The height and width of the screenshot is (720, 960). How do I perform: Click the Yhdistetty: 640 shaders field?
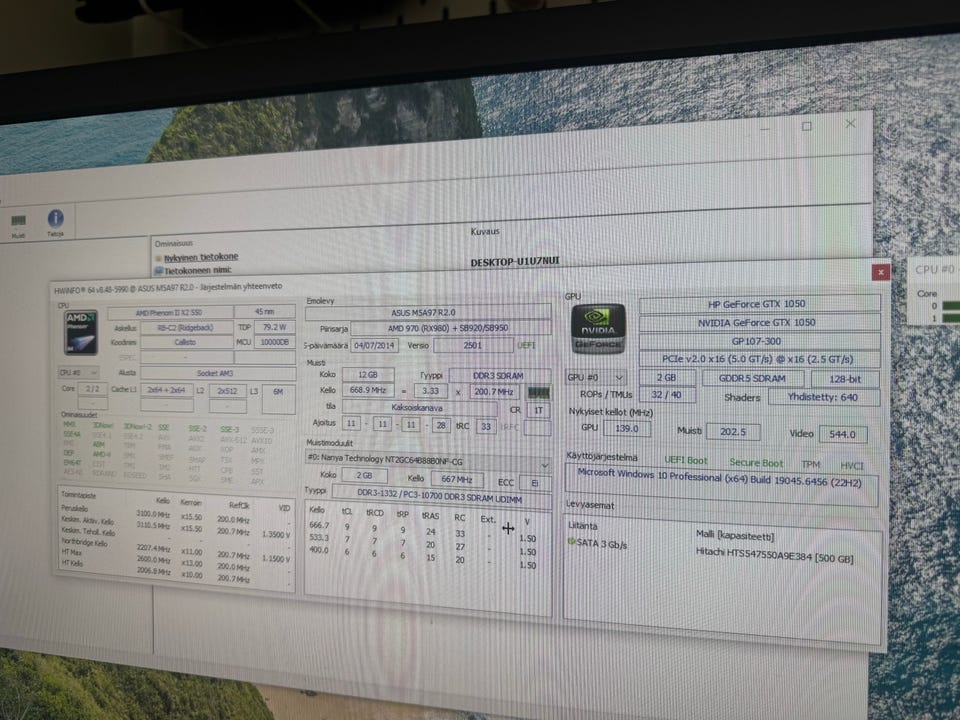(822, 397)
